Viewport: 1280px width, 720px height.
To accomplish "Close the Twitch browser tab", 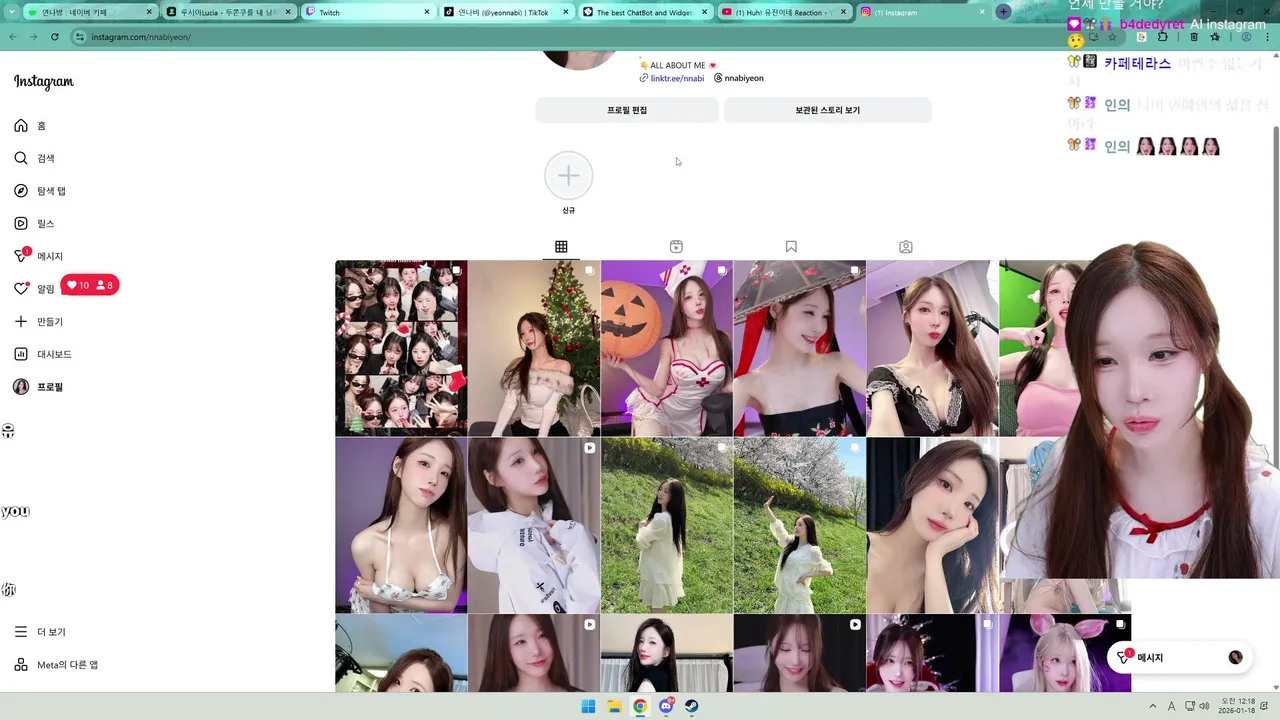I will (x=427, y=12).
